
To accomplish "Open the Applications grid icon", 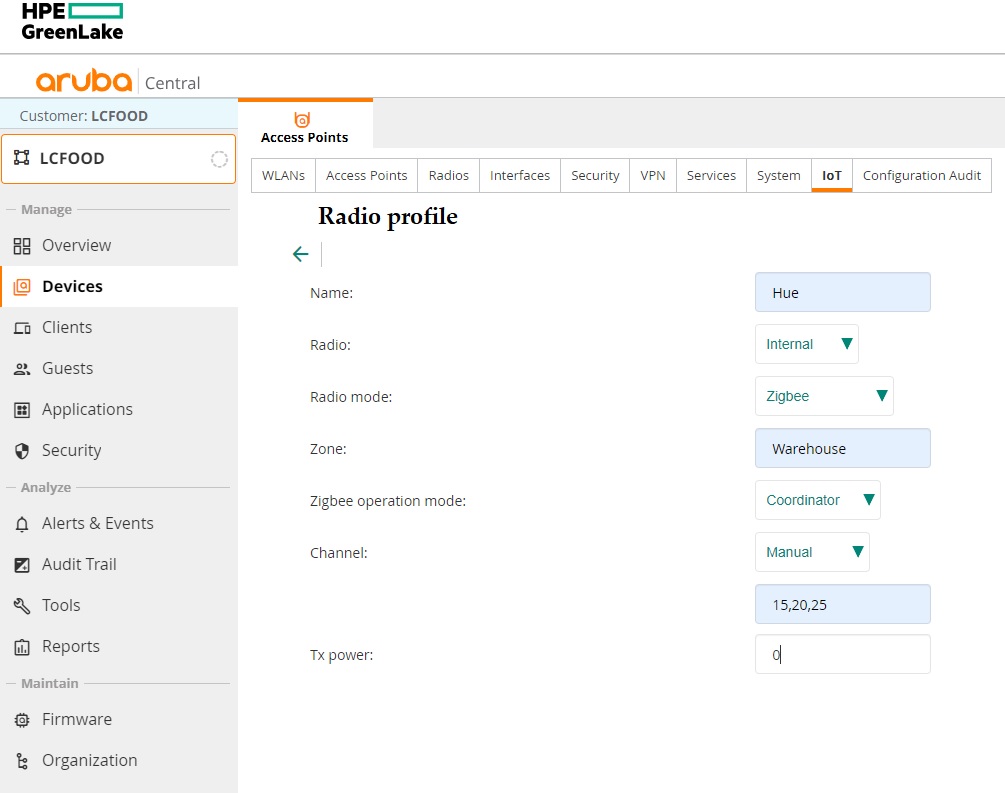I will click(x=22, y=410).
